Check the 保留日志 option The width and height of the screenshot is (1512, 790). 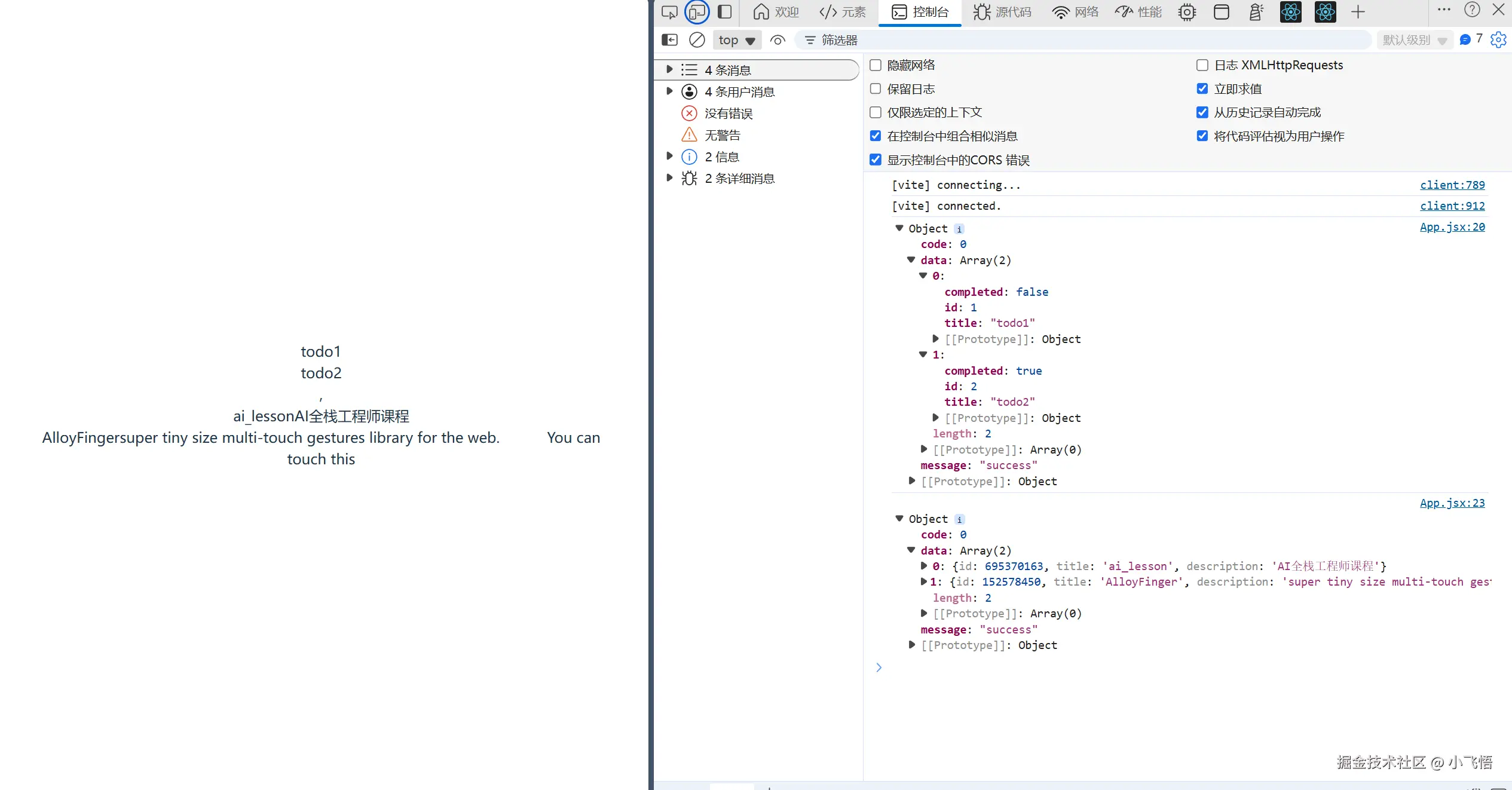pos(876,89)
